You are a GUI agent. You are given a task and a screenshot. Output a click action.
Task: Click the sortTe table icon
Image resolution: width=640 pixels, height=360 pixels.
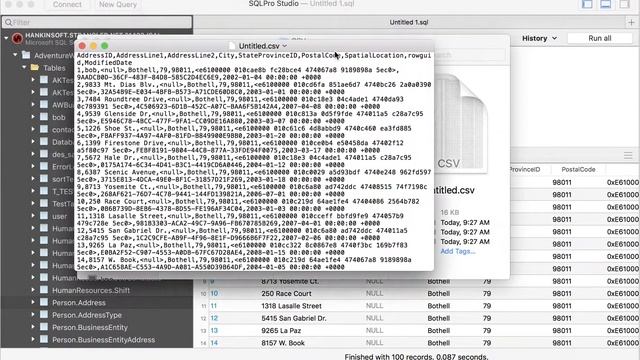pos(44,179)
